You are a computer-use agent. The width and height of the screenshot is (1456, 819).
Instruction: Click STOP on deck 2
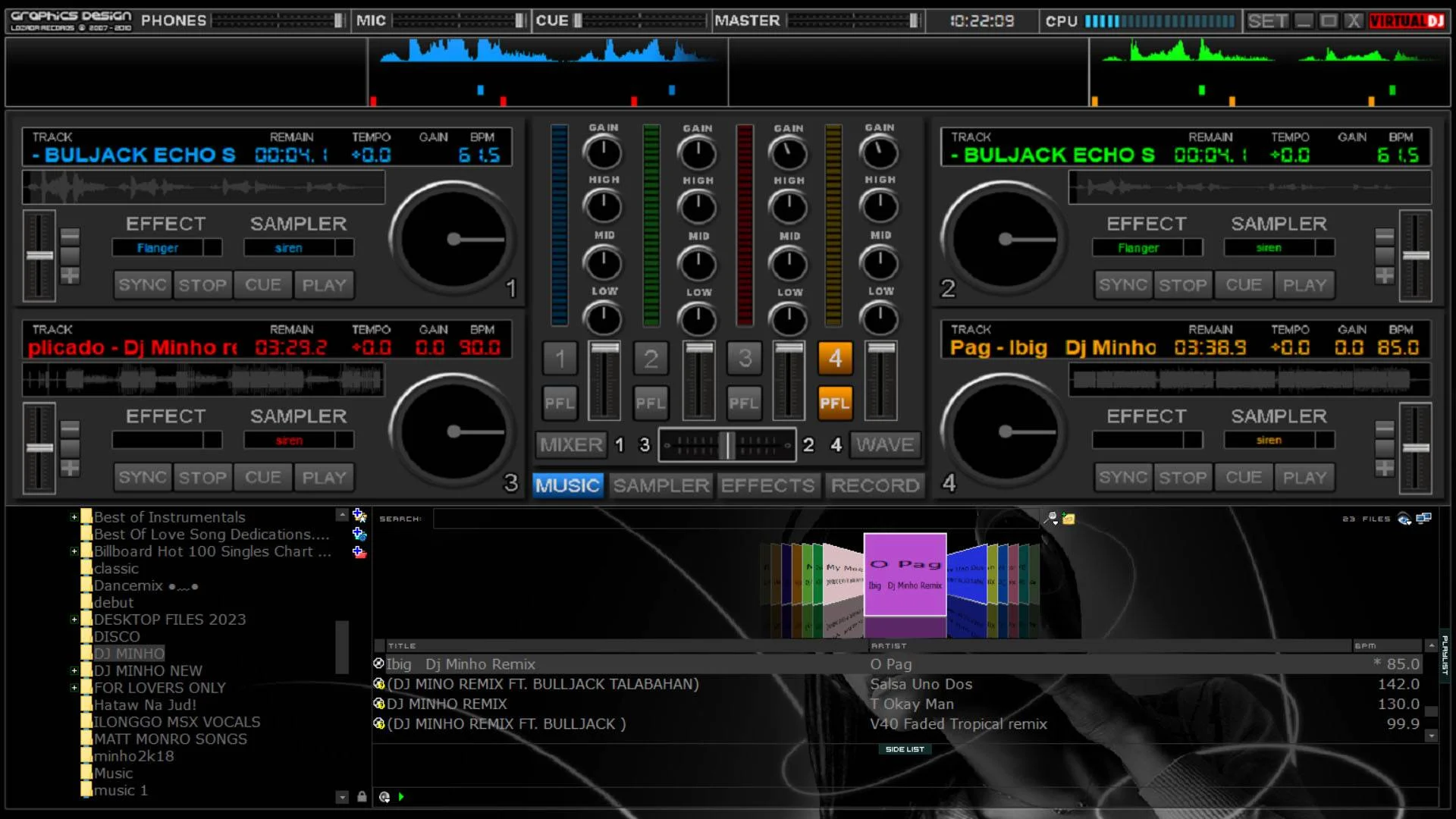[x=1183, y=285]
